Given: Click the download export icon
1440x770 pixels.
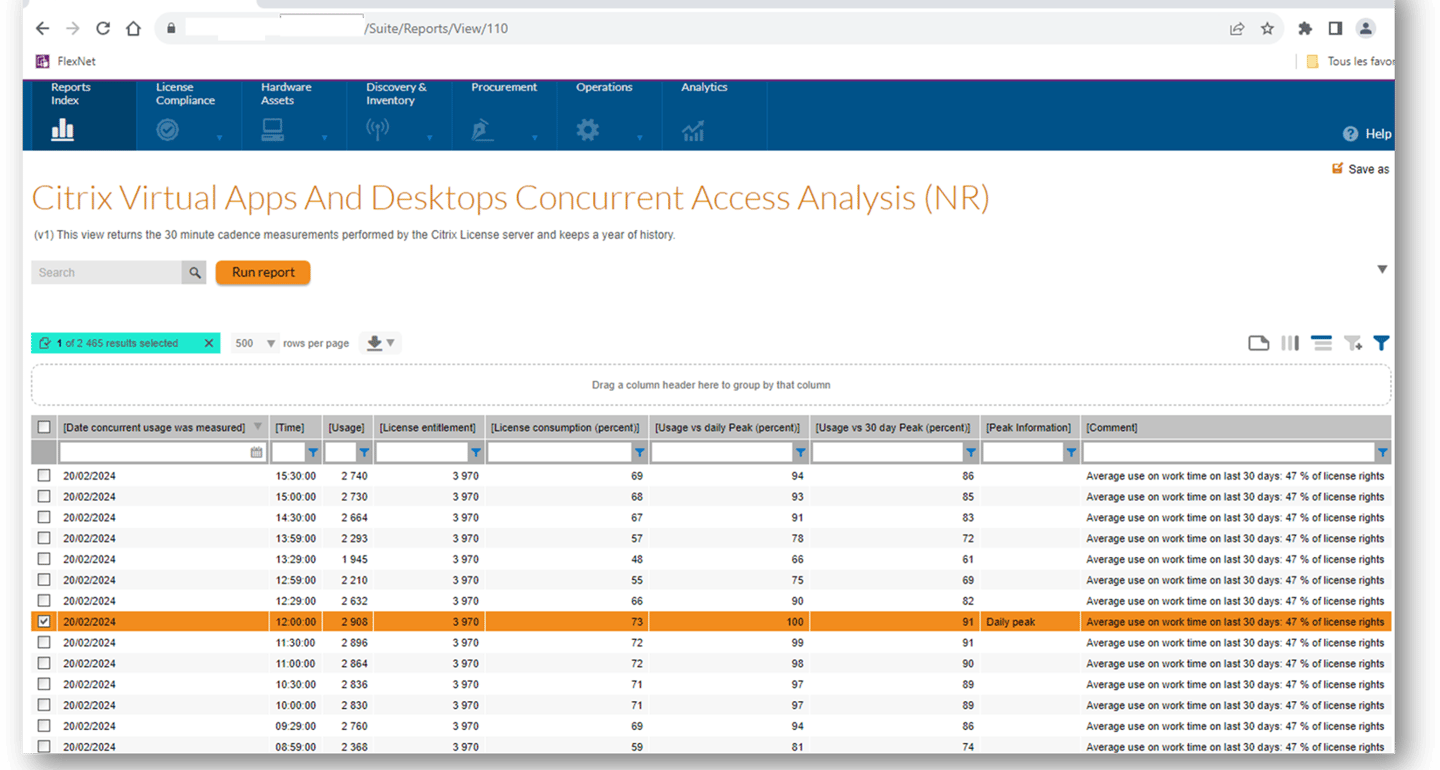Looking at the screenshot, I should [374, 343].
